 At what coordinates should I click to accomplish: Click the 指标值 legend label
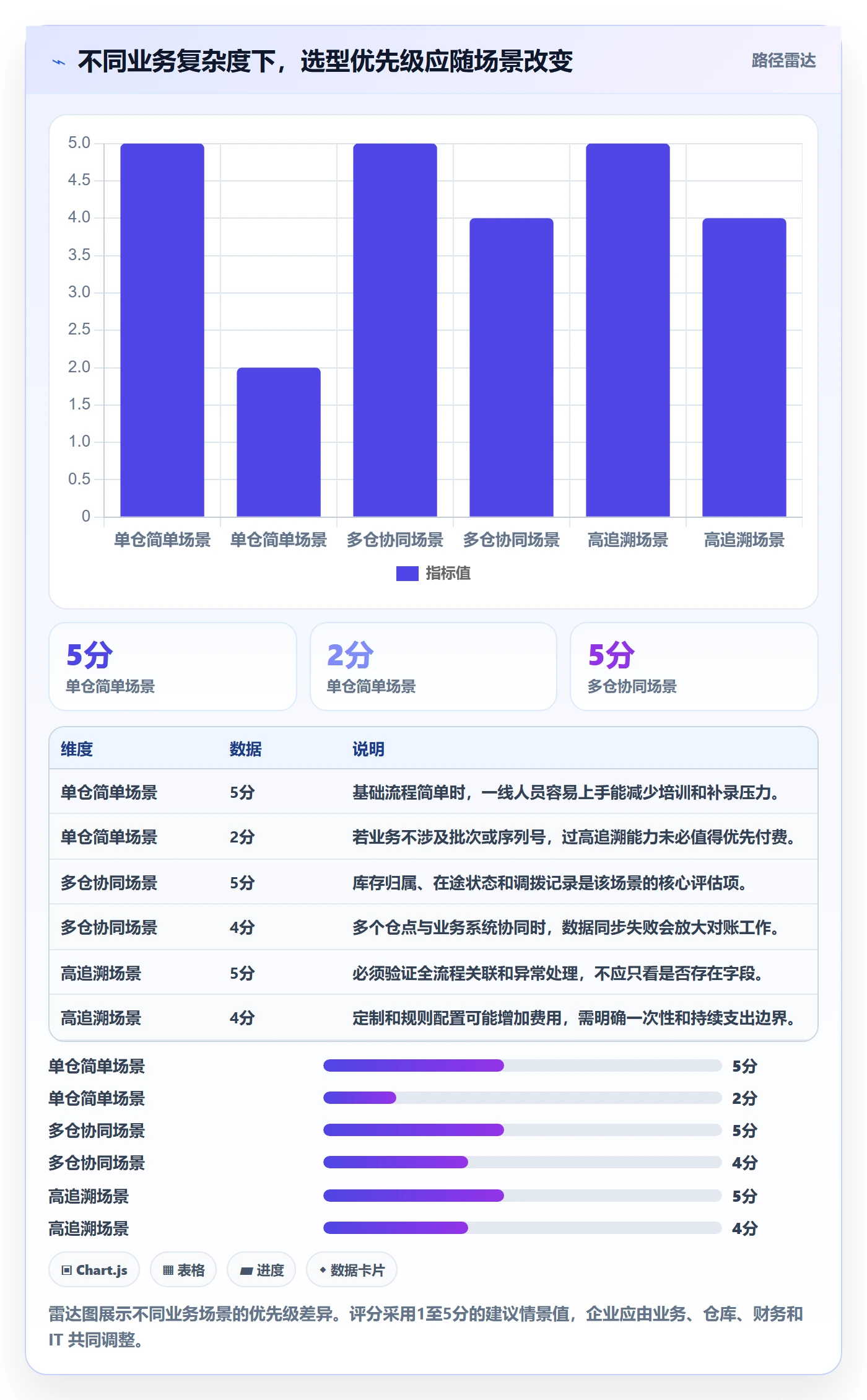pyautogui.click(x=448, y=574)
